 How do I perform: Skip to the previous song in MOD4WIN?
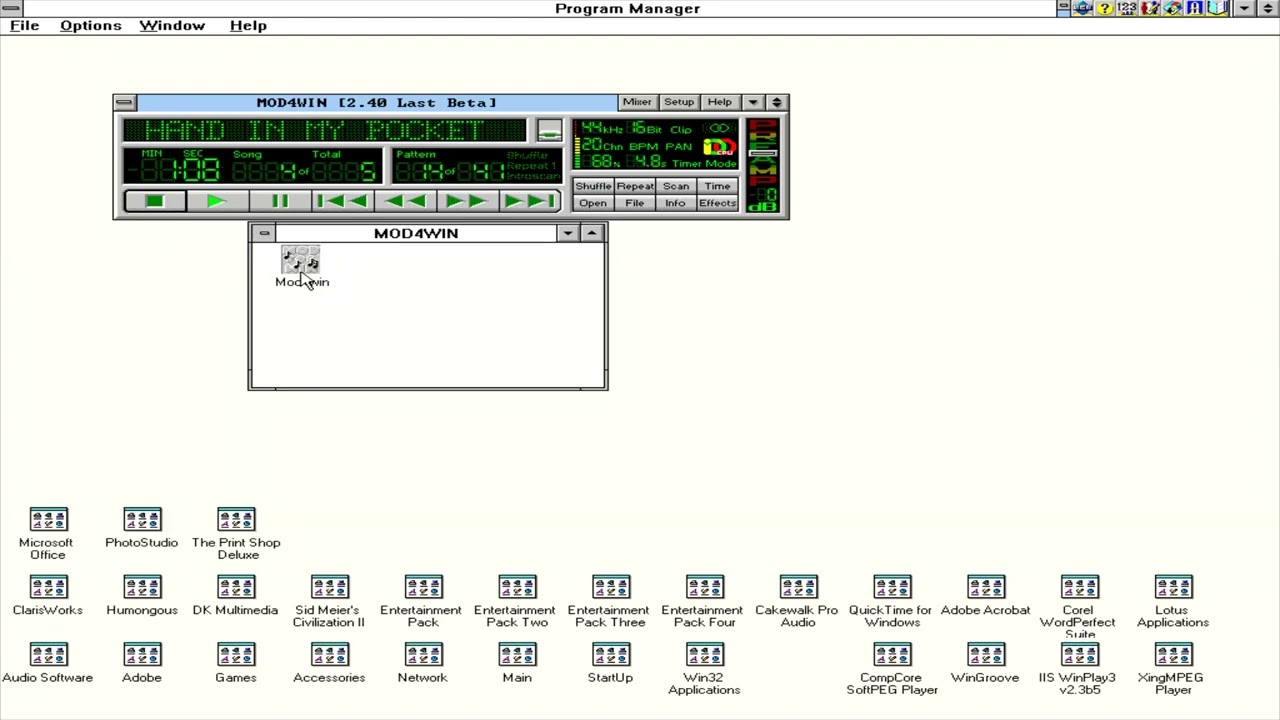[x=342, y=202]
